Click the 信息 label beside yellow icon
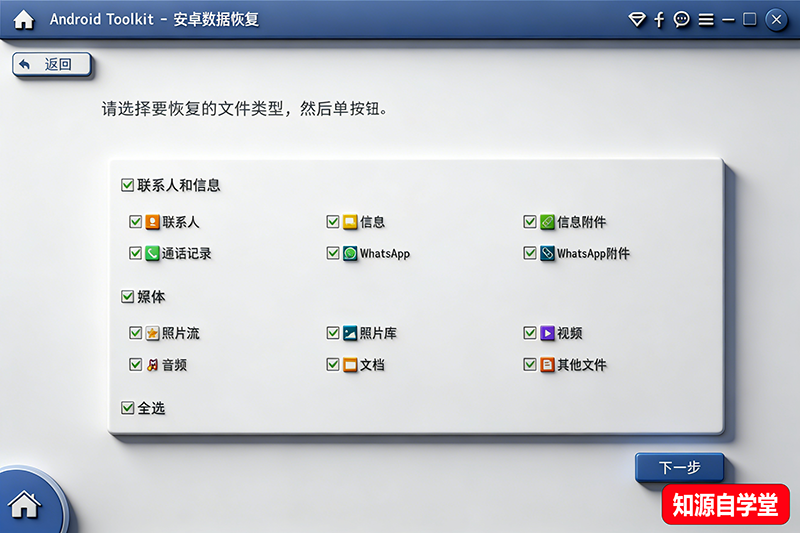800x533 pixels. coord(372,222)
